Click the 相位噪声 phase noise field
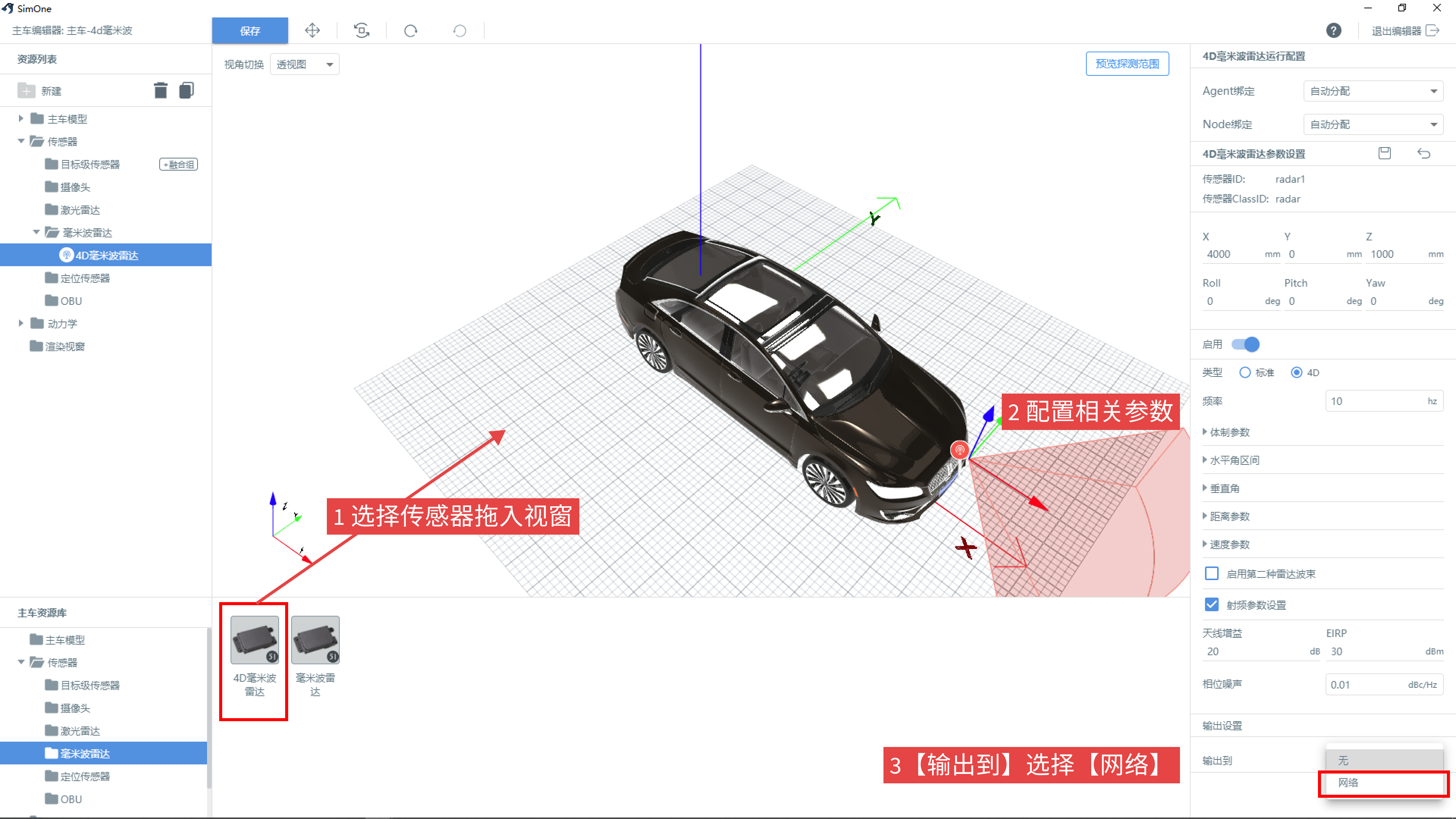The image size is (1456, 819). coord(1384,684)
